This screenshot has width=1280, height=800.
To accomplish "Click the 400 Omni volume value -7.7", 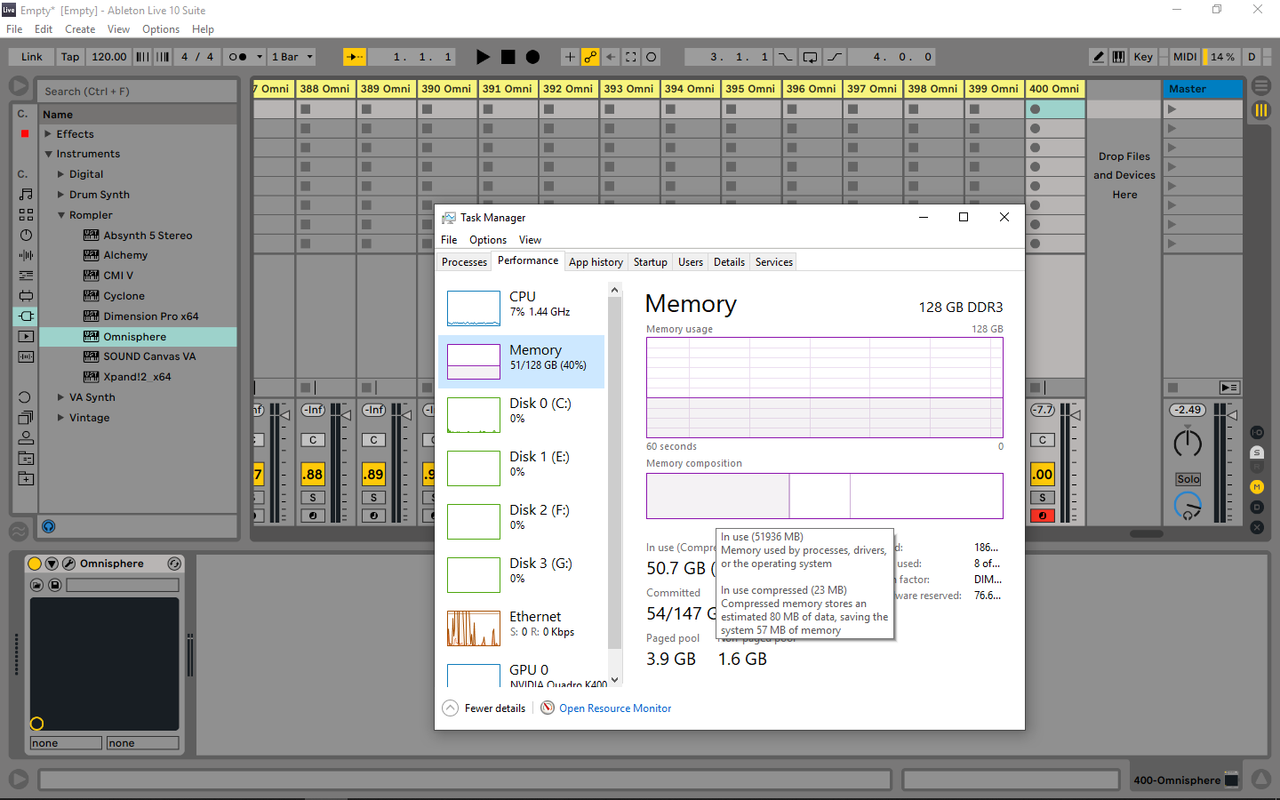I will coord(1043,410).
